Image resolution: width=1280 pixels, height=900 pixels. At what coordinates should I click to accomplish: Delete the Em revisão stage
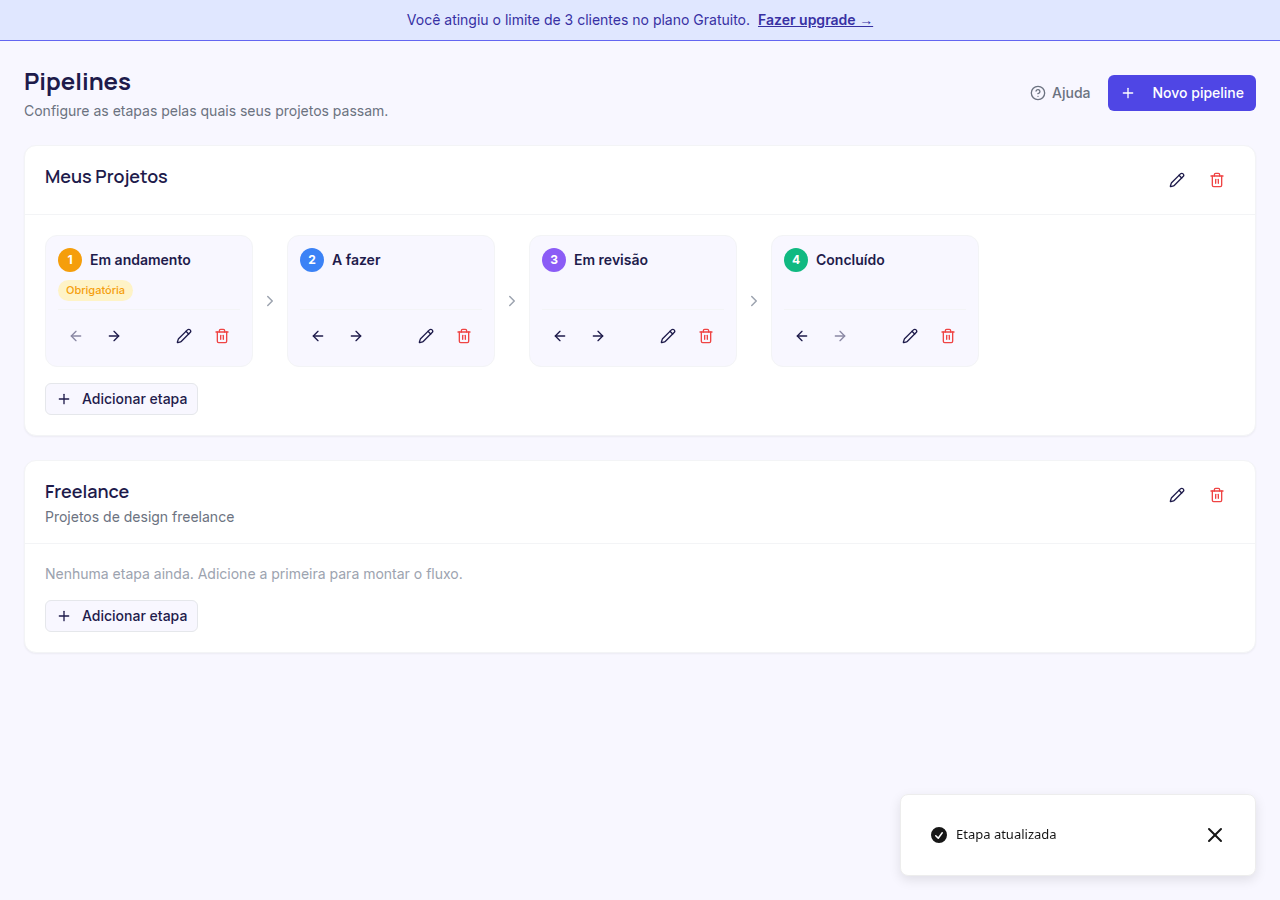click(706, 336)
